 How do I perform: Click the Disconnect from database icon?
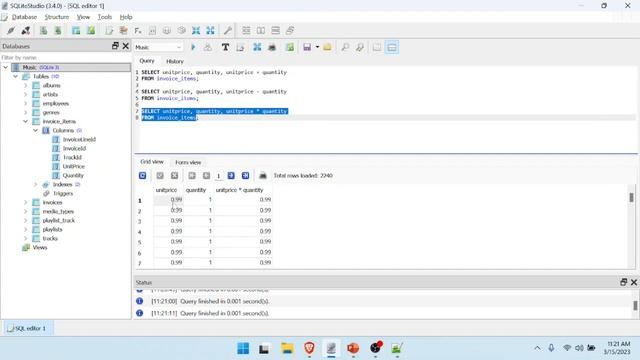pyautogui.click(x=26, y=31)
